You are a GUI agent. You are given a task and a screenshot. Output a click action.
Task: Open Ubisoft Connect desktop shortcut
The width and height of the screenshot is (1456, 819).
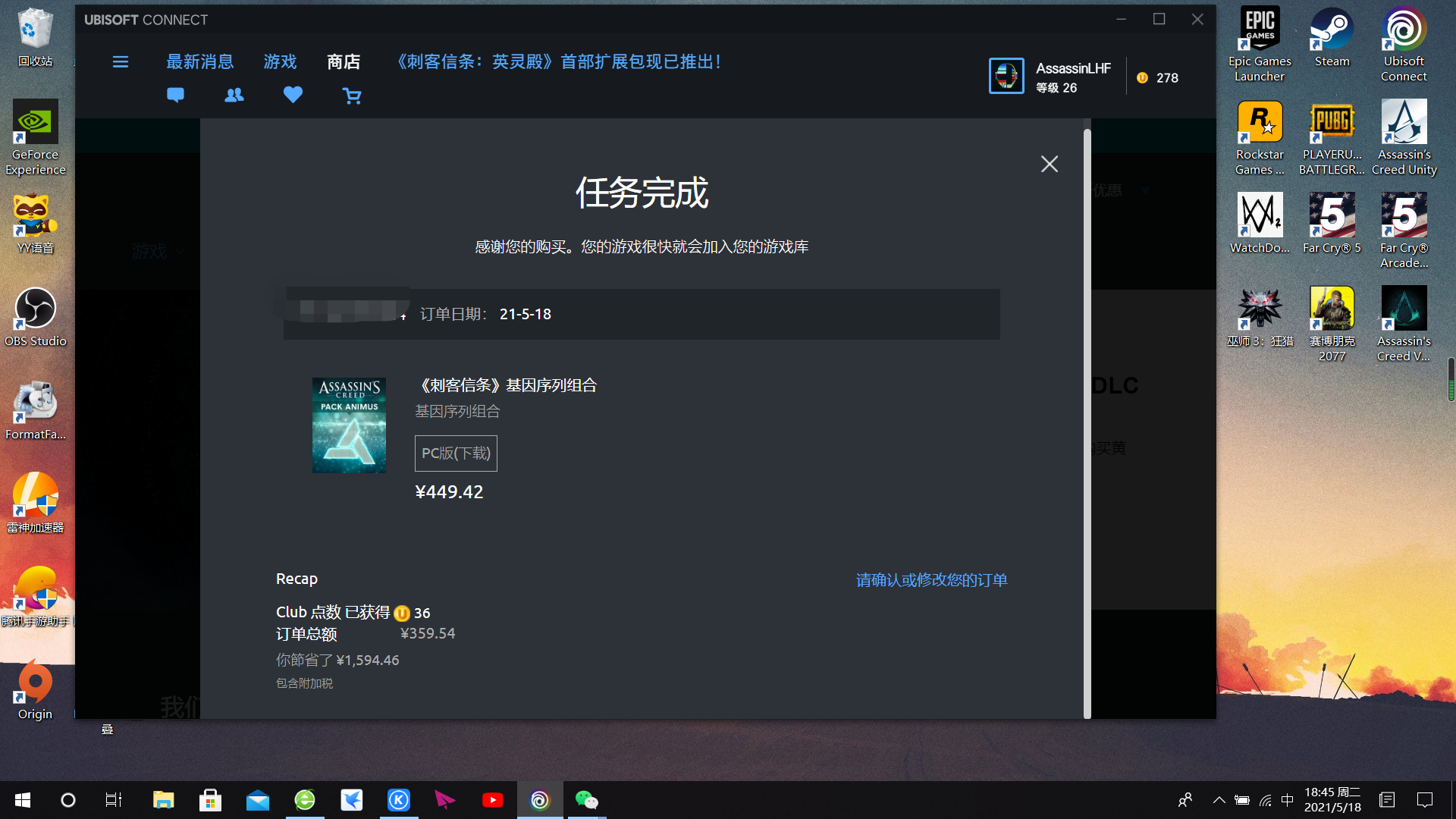point(1404,44)
